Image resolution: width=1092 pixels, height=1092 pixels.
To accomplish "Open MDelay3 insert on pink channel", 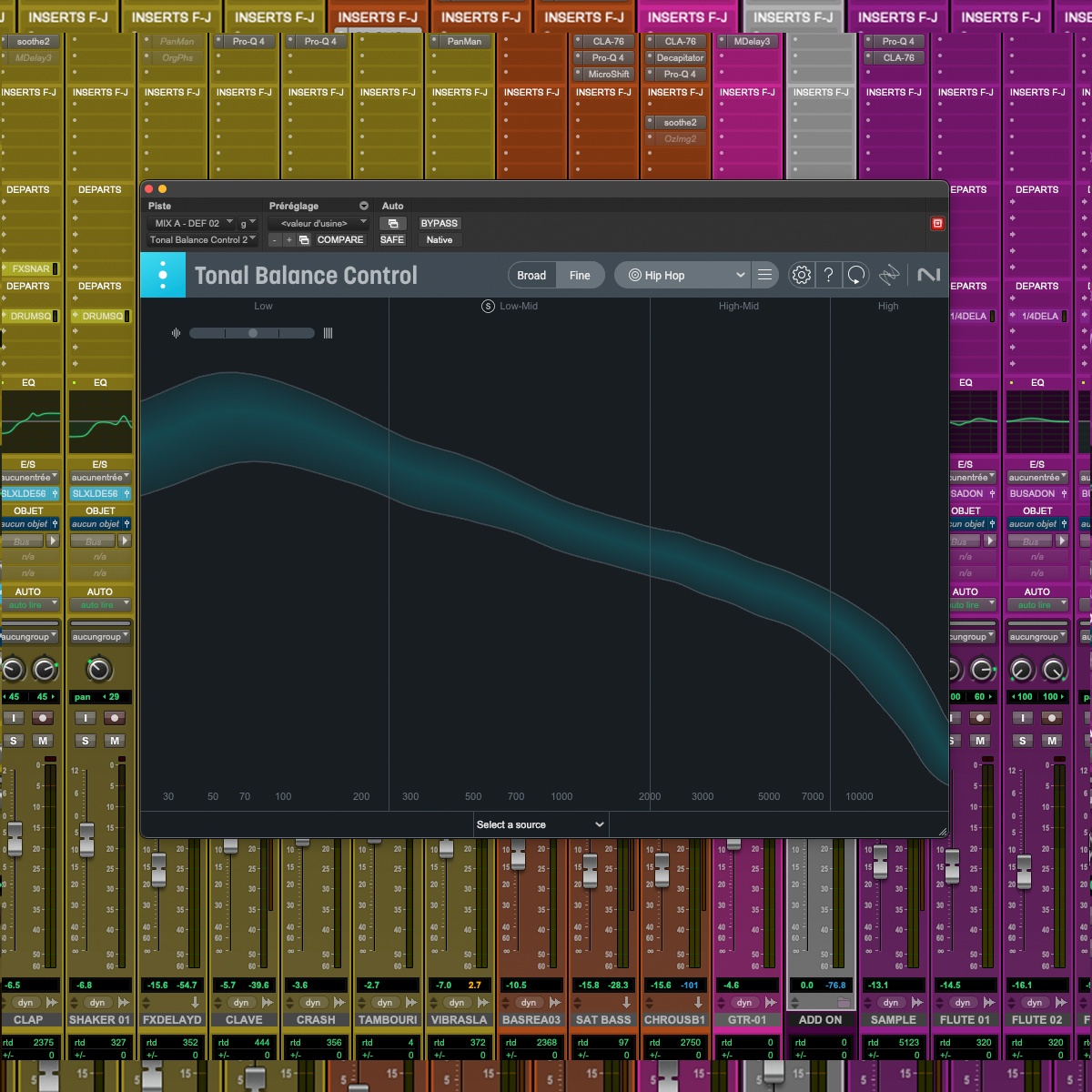I will click(x=751, y=42).
